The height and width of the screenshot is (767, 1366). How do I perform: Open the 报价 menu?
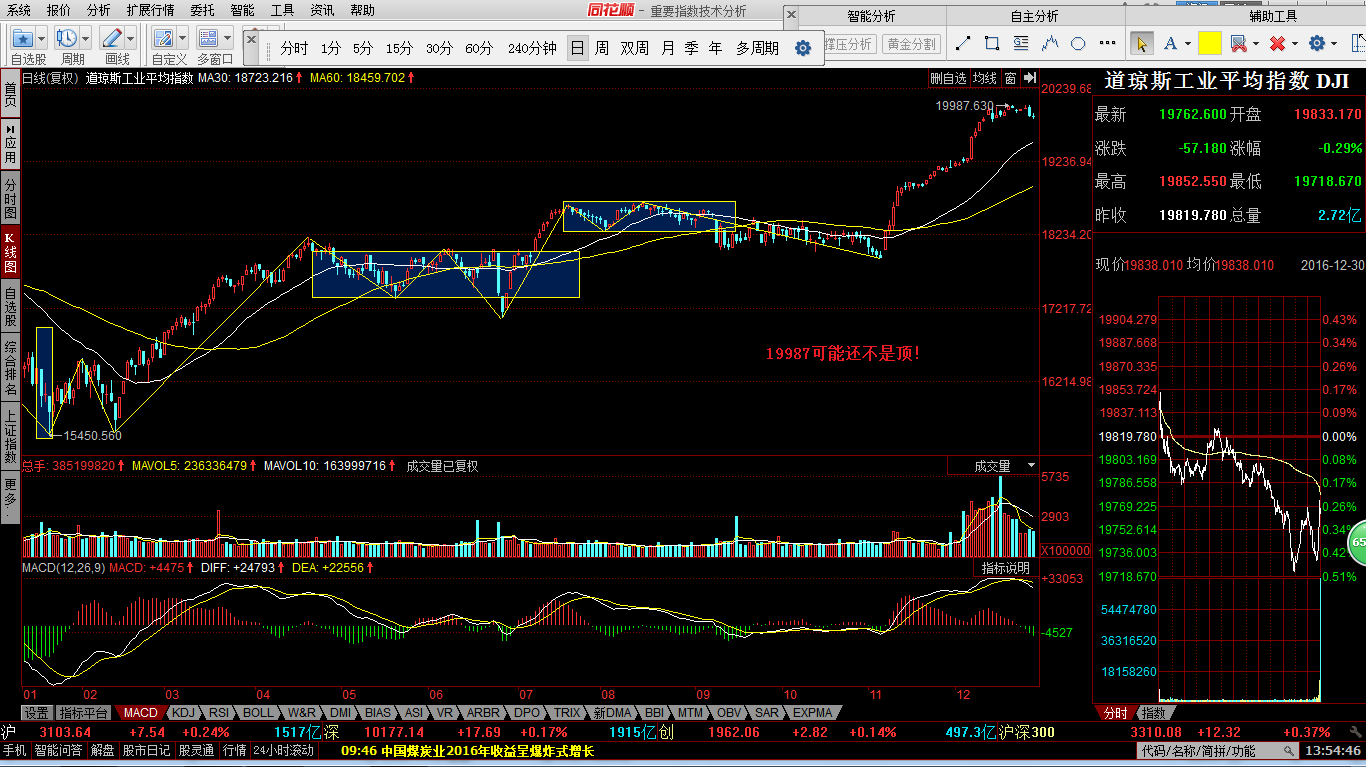point(59,10)
